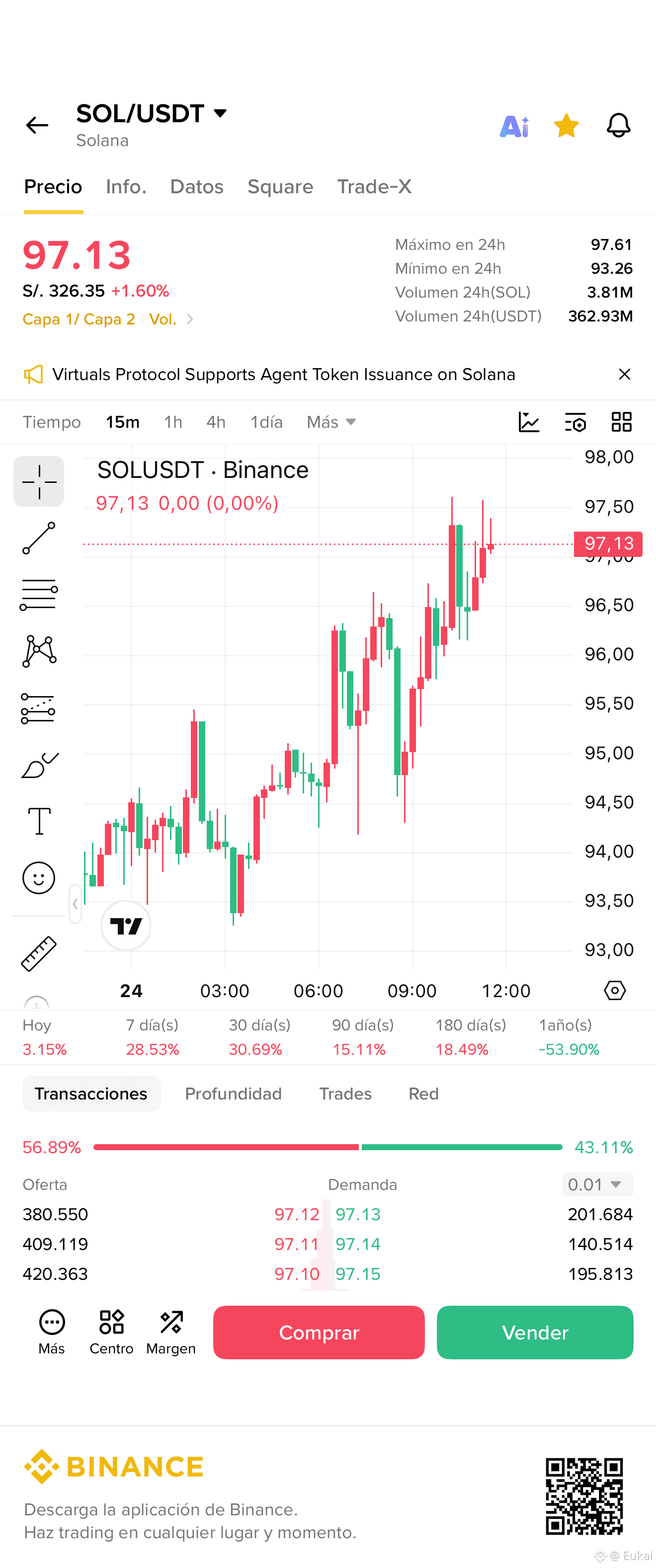Expand the Más intervals dropdown
656x1568 pixels.
point(331,422)
